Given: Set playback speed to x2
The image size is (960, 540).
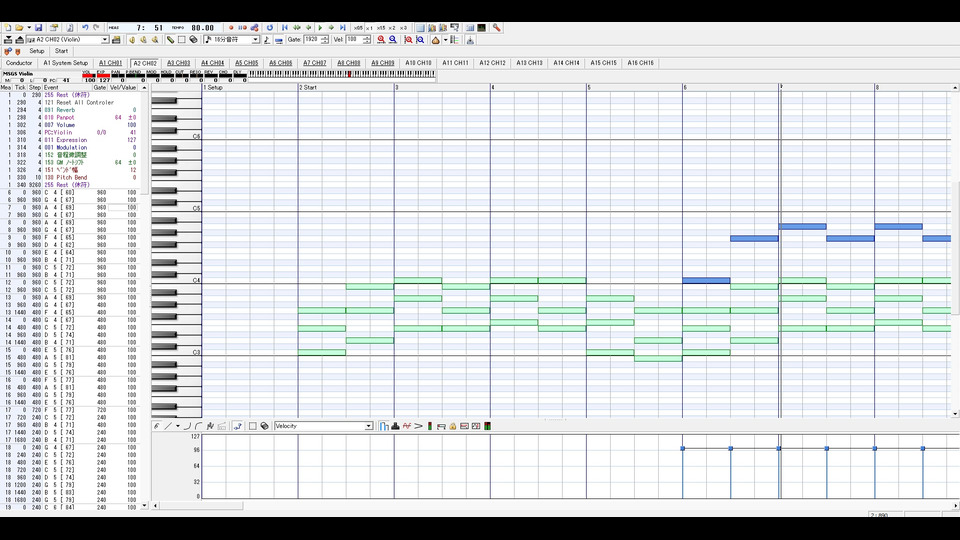Looking at the screenshot, I should pyautogui.click(x=392, y=28).
